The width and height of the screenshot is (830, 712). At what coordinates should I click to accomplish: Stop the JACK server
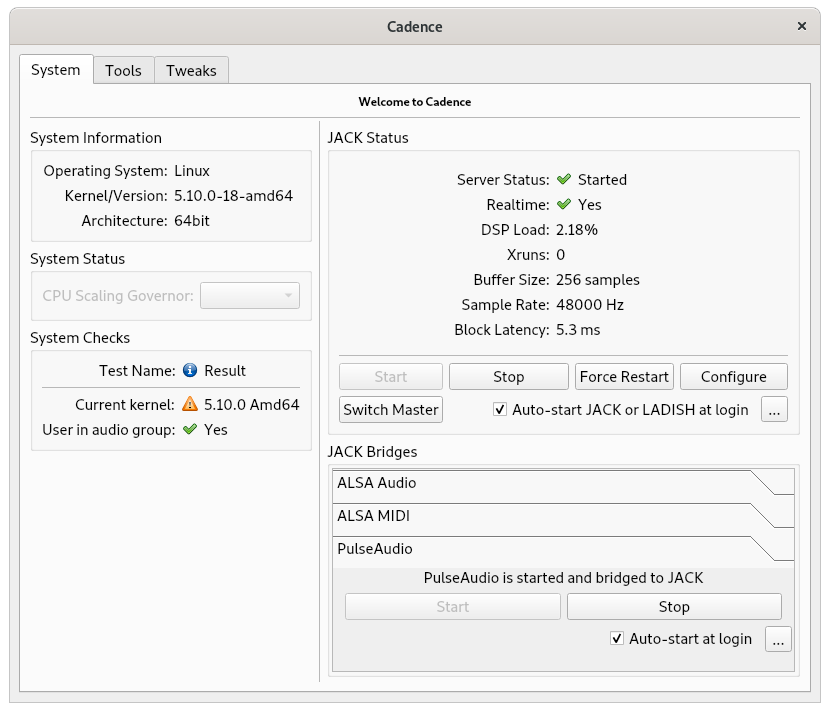509,376
